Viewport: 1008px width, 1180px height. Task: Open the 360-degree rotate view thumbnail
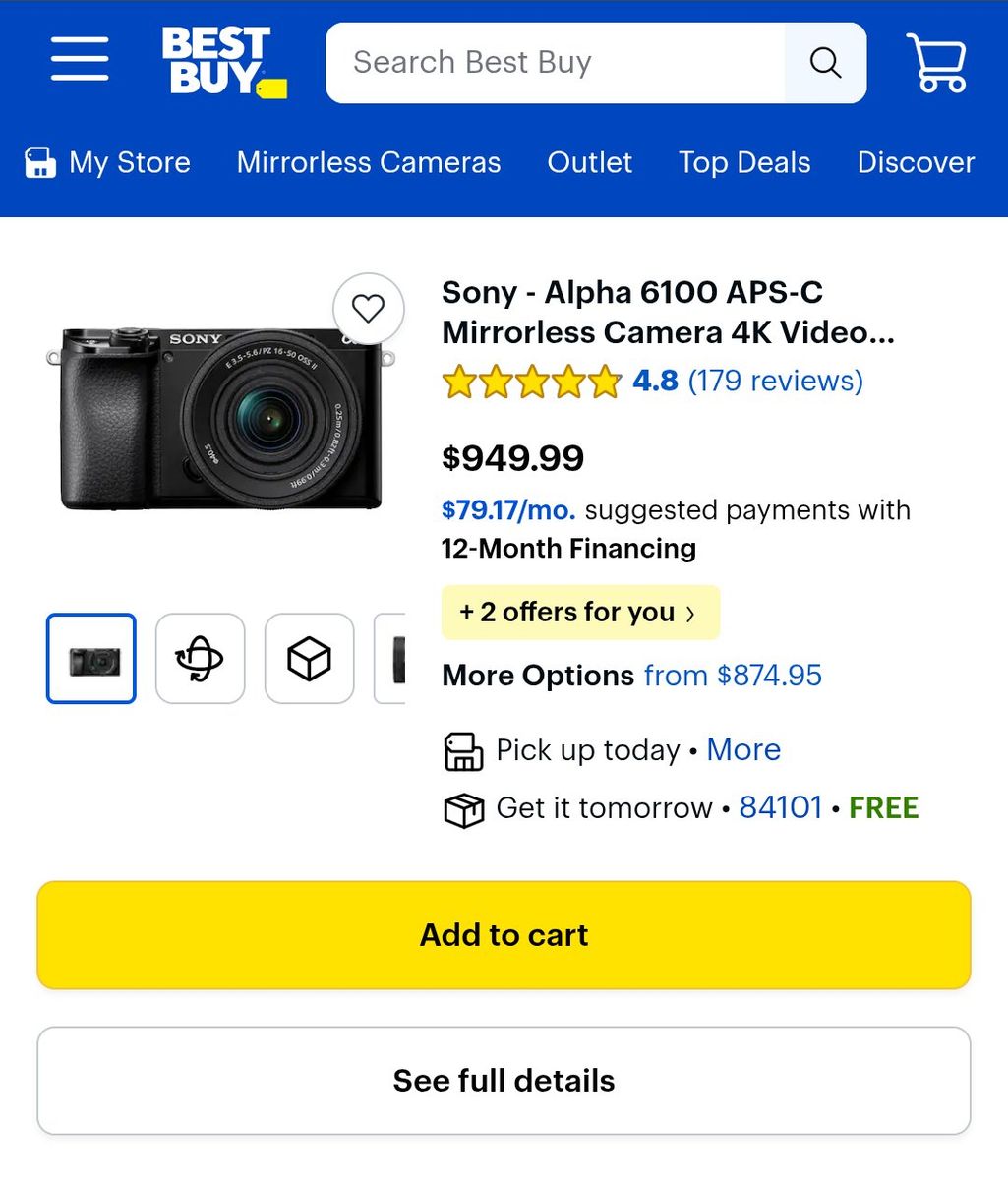coord(200,659)
